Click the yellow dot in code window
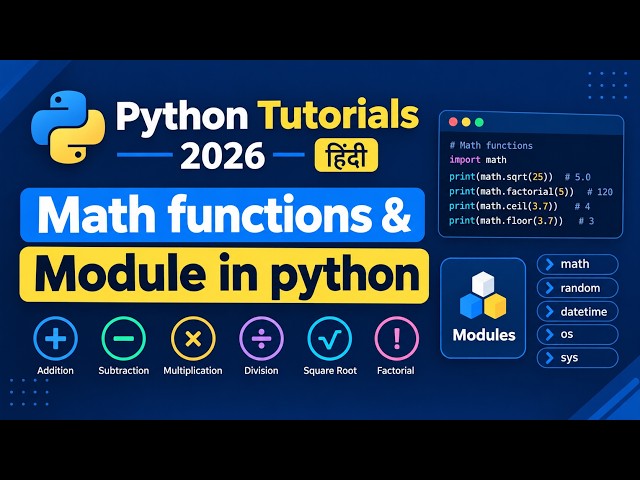Screen dimensions: 640x480 click(466, 122)
